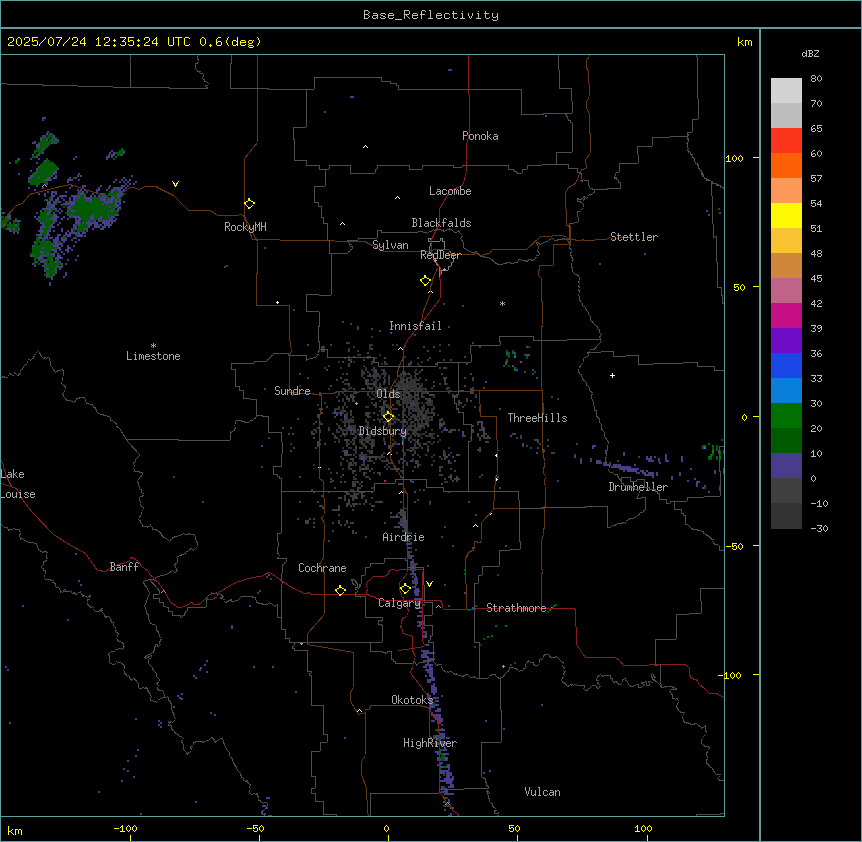
Task: Click the Banff label
Action: [x=124, y=567]
